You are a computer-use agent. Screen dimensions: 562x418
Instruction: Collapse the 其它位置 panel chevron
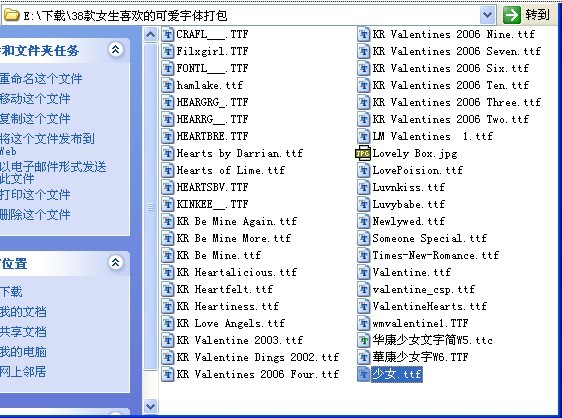116,263
